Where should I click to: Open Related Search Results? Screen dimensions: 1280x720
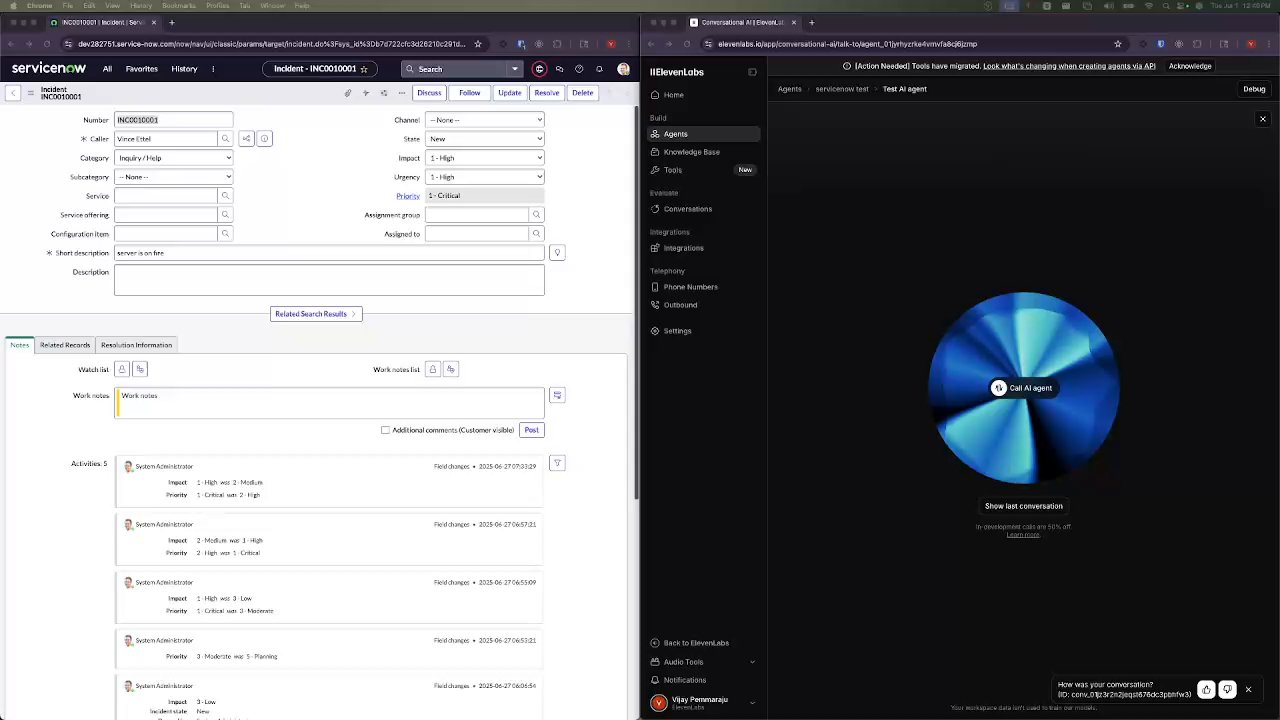click(316, 314)
